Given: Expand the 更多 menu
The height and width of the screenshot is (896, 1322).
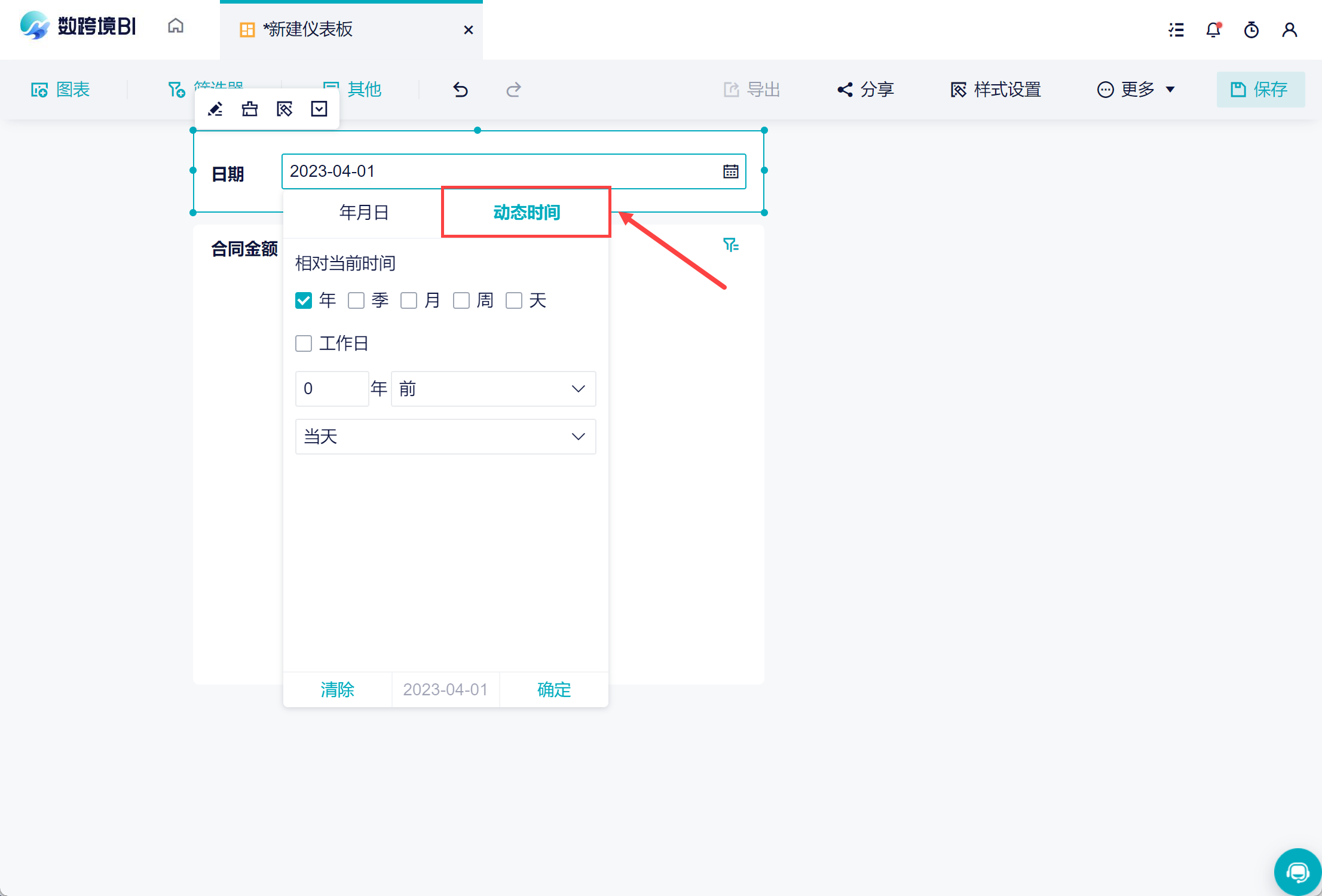Looking at the screenshot, I should pyautogui.click(x=1137, y=90).
